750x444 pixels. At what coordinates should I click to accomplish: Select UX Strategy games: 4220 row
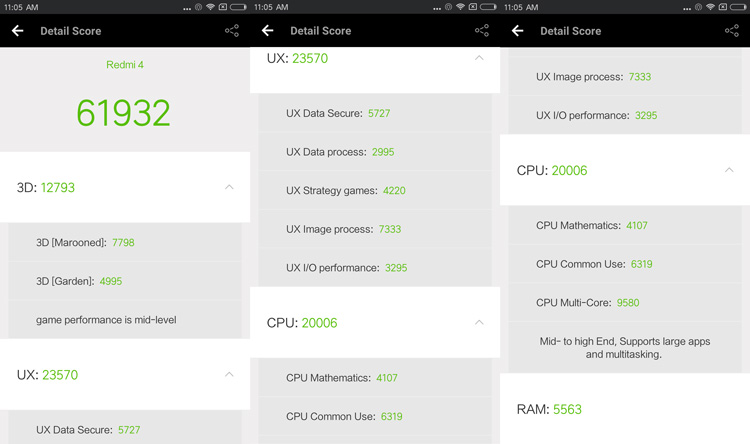tap(375, 190)
